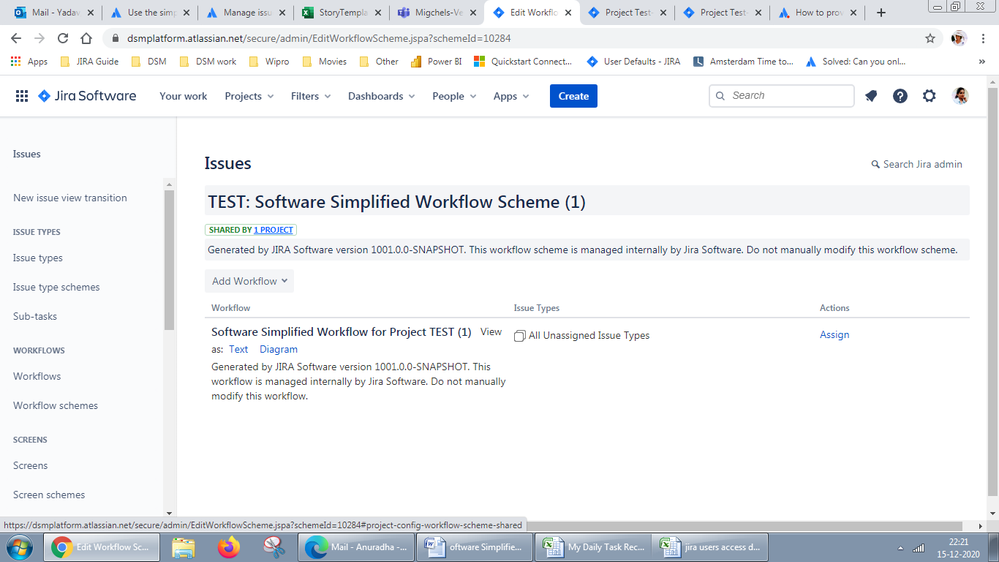Open the user profile avatar in Jira header
This screenshot has height=562, width=999.
(x=960, y=96)
